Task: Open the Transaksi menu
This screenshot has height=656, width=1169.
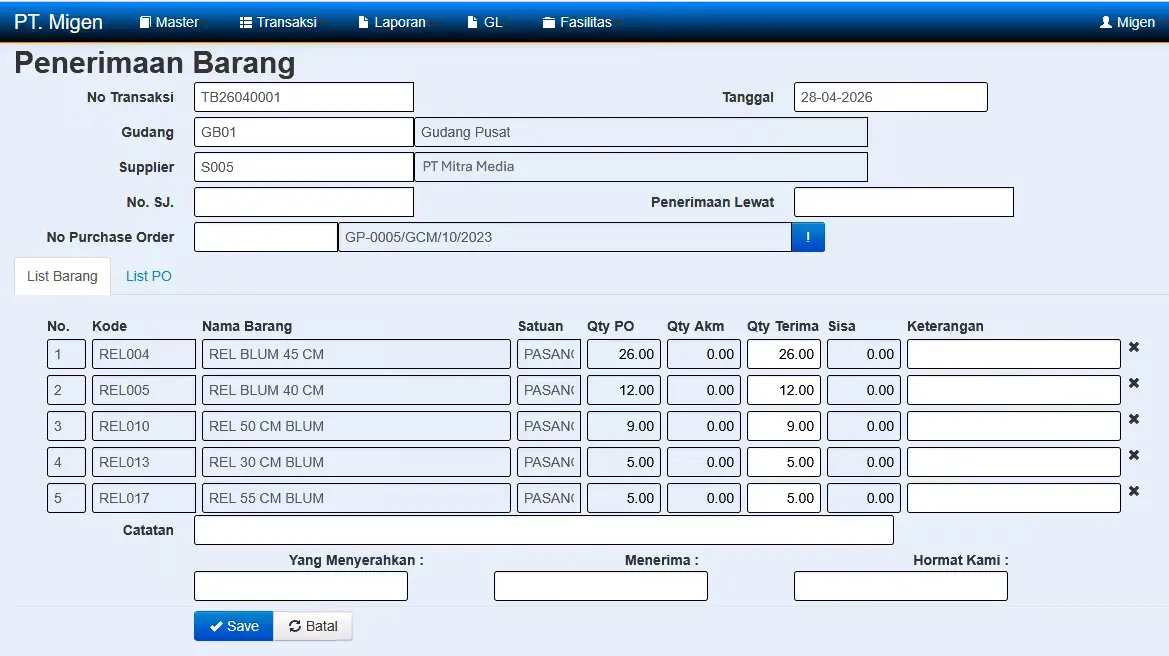Action: pos(279,22)
